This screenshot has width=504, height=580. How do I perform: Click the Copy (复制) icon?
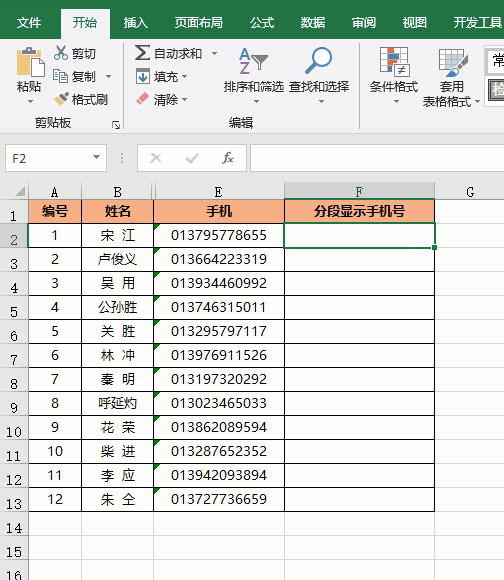pos(60,76)
